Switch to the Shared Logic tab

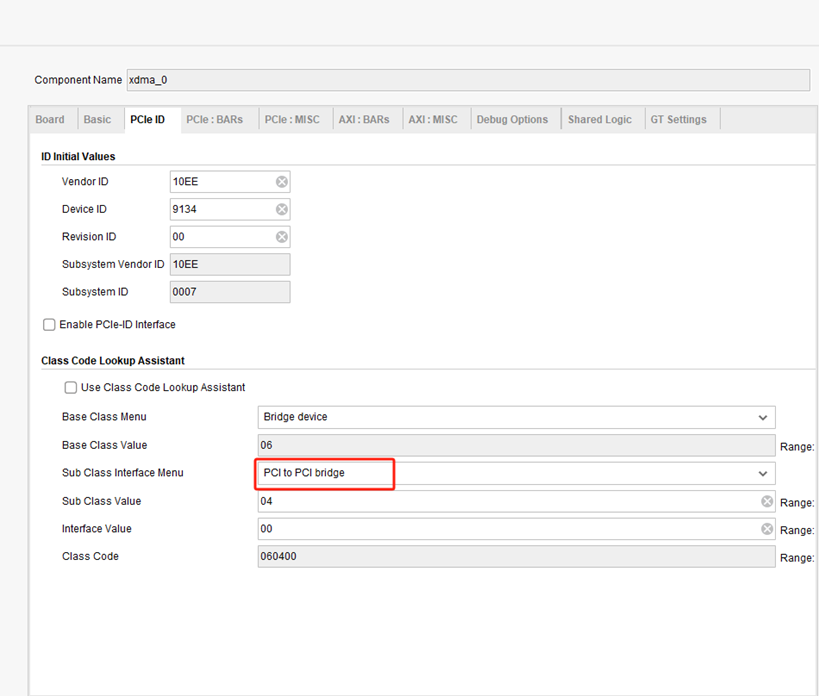coord(600,120)
